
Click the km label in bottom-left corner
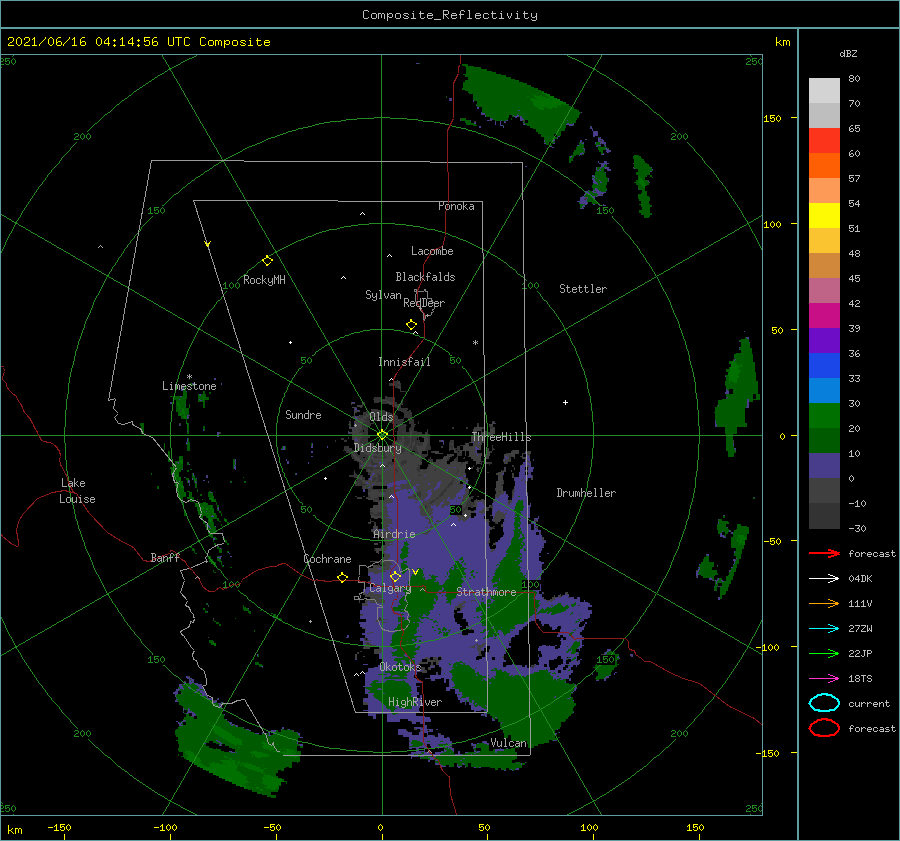point(15,830)
